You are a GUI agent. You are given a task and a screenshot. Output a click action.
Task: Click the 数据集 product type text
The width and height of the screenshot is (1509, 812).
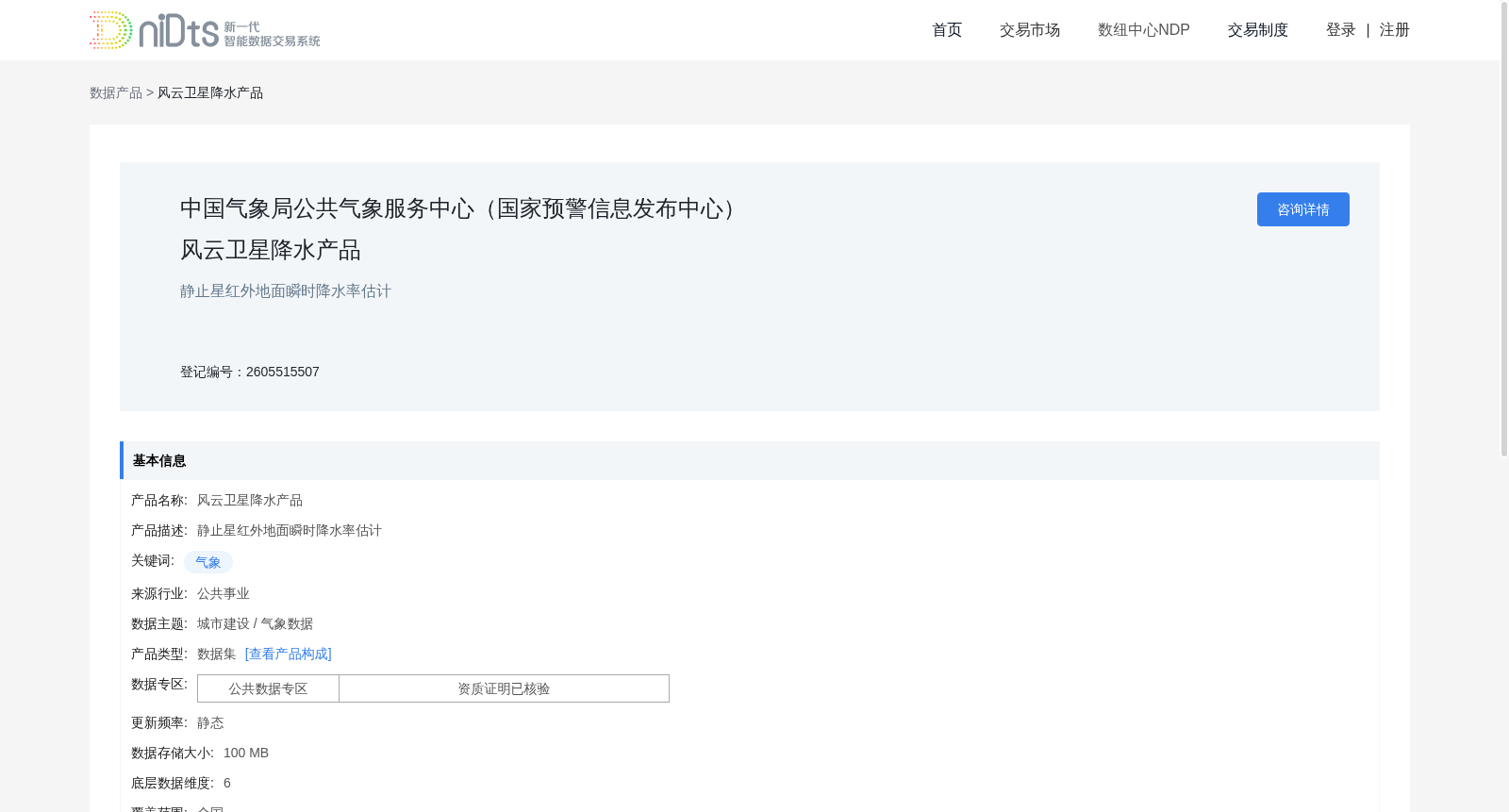[x=217, y=654]
